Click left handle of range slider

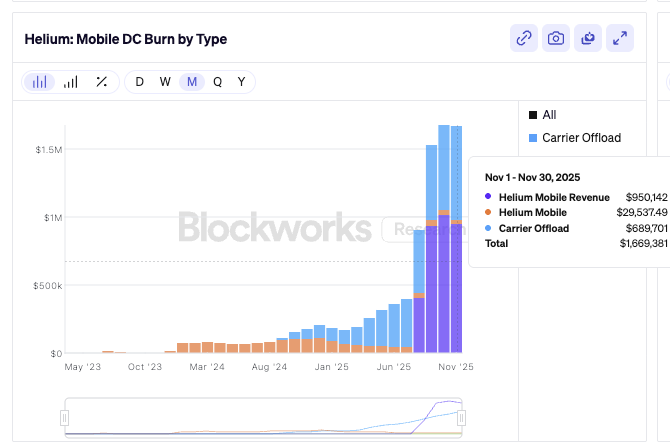click(x=65, y=417)
